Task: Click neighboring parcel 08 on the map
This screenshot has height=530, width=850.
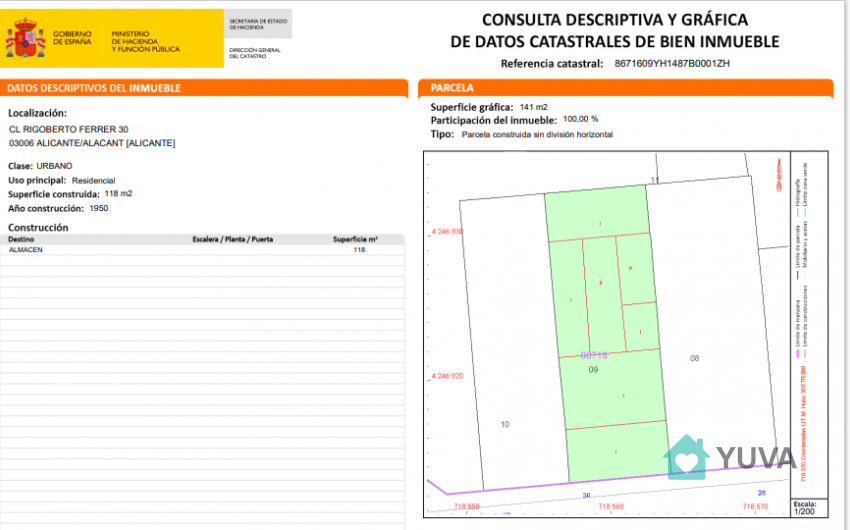Action: click(695, 357)
